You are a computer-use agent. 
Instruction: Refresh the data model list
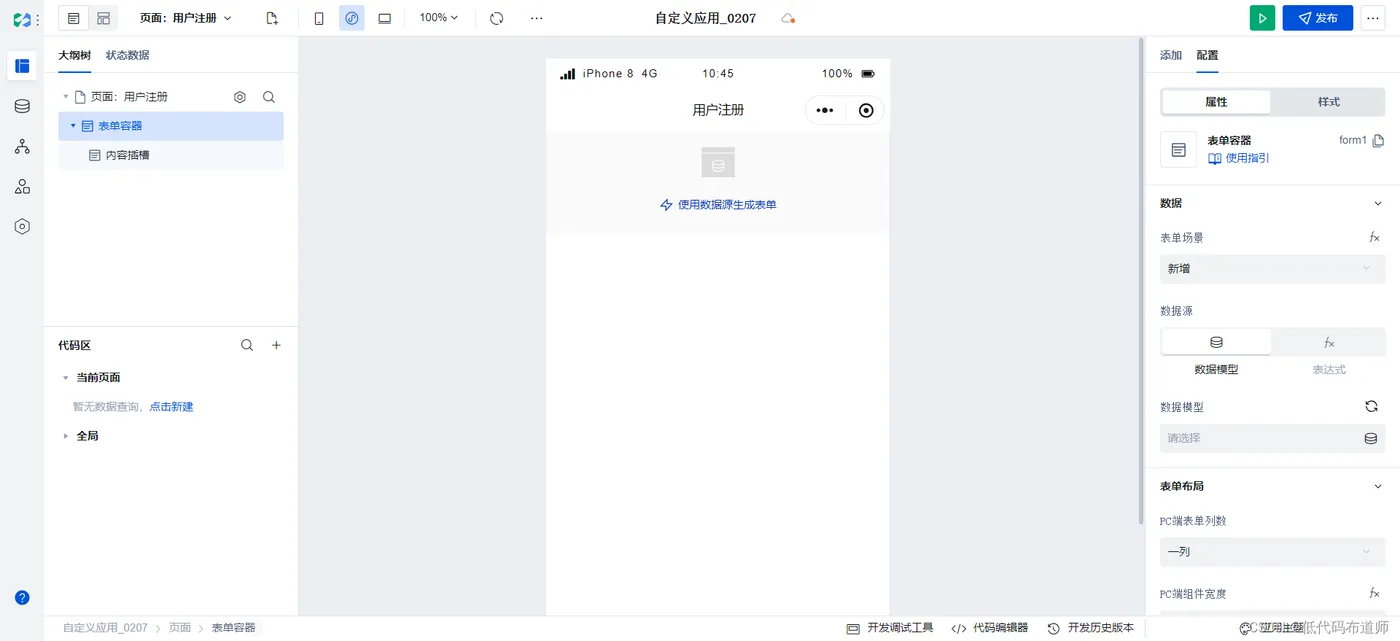pyautogui.click(x=1371, y=406)
